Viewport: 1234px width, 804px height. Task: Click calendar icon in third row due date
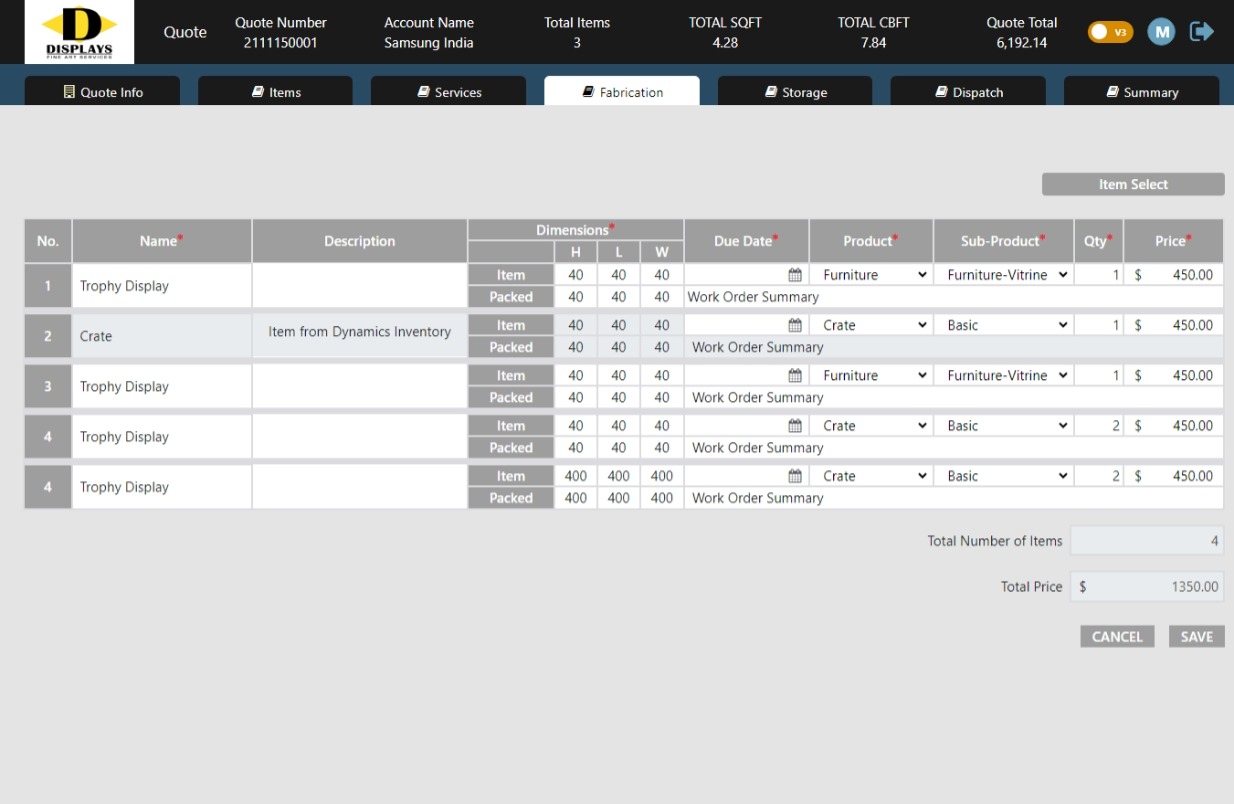[x=795, y=376]
